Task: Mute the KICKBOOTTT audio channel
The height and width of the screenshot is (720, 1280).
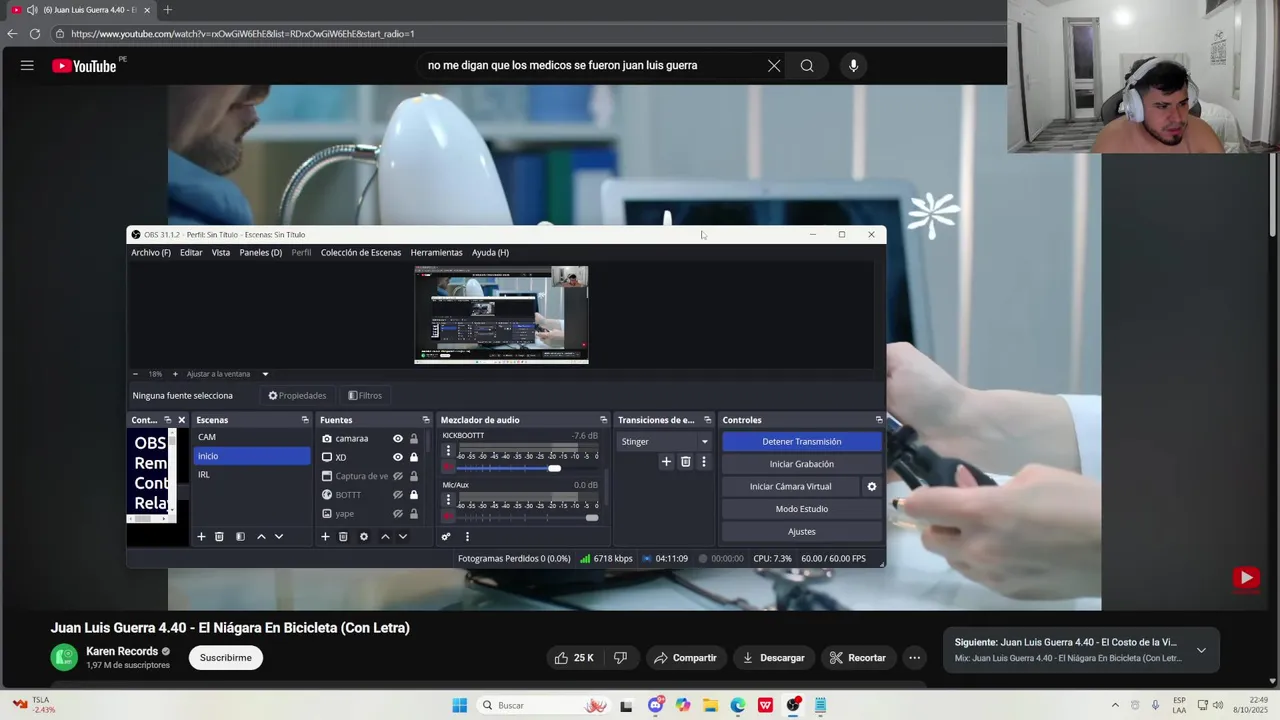Action: pyautogui.click(x=448, y=468)
